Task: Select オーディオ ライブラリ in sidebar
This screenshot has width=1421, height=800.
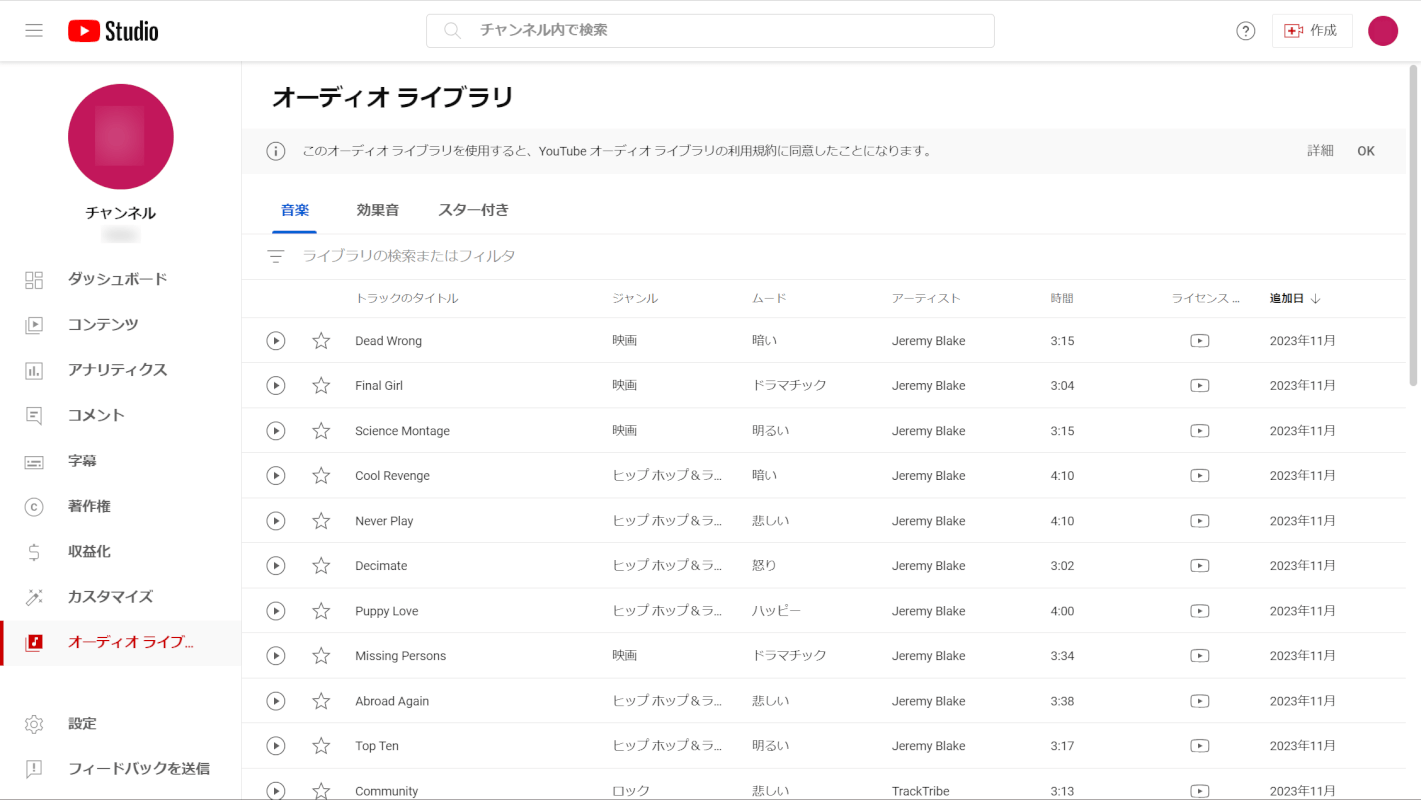Action: coord(120,643)
